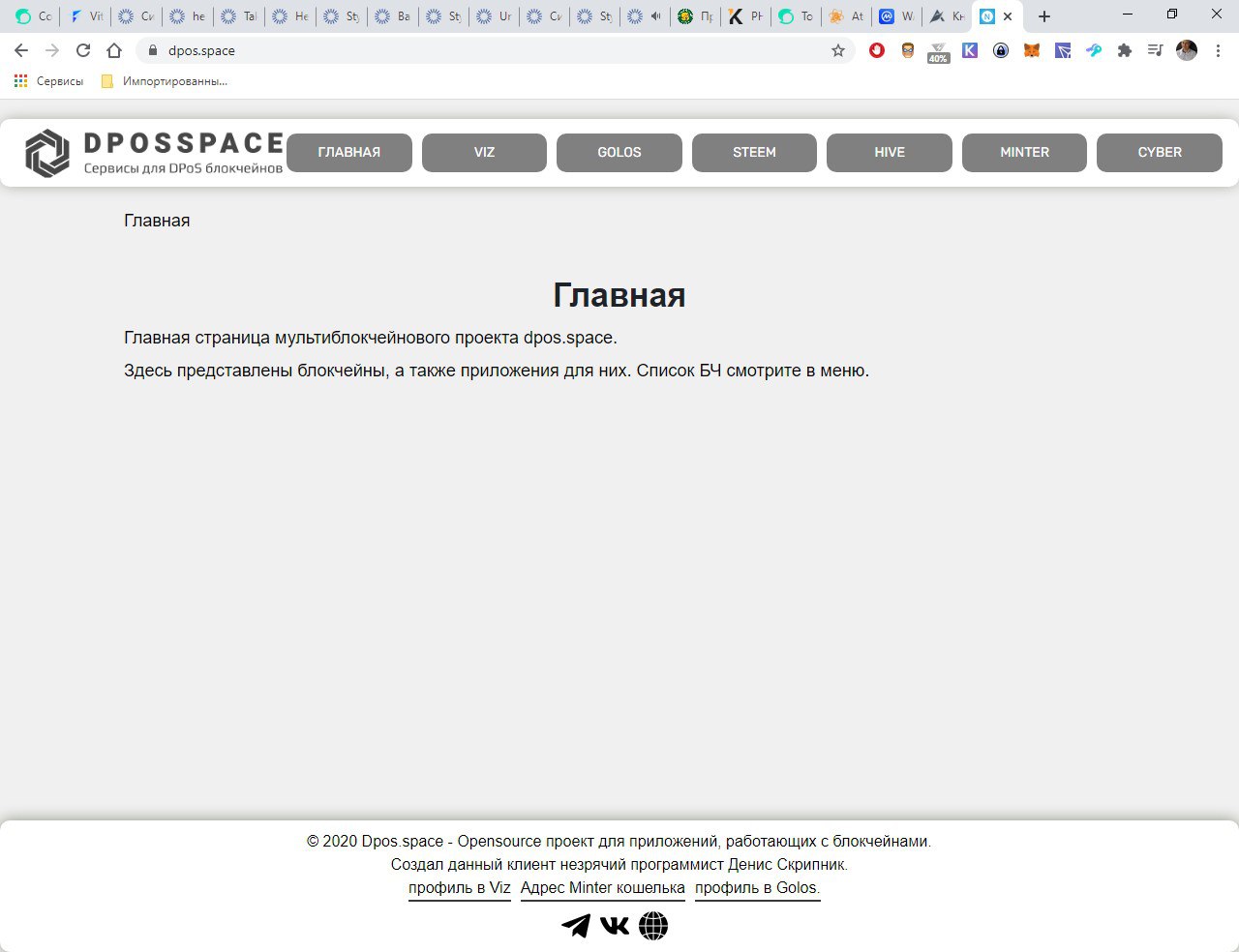Open the MetaMask fox extension
The image size is (1239, 952).
click(1032, 50)
